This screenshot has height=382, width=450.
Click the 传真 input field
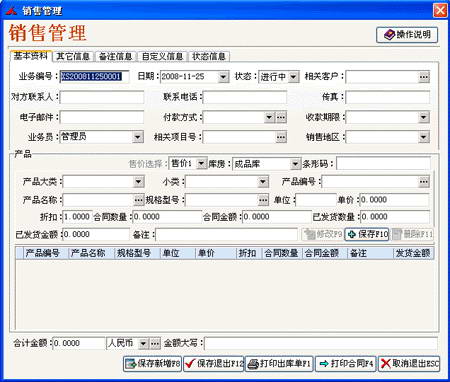point(388,97)
